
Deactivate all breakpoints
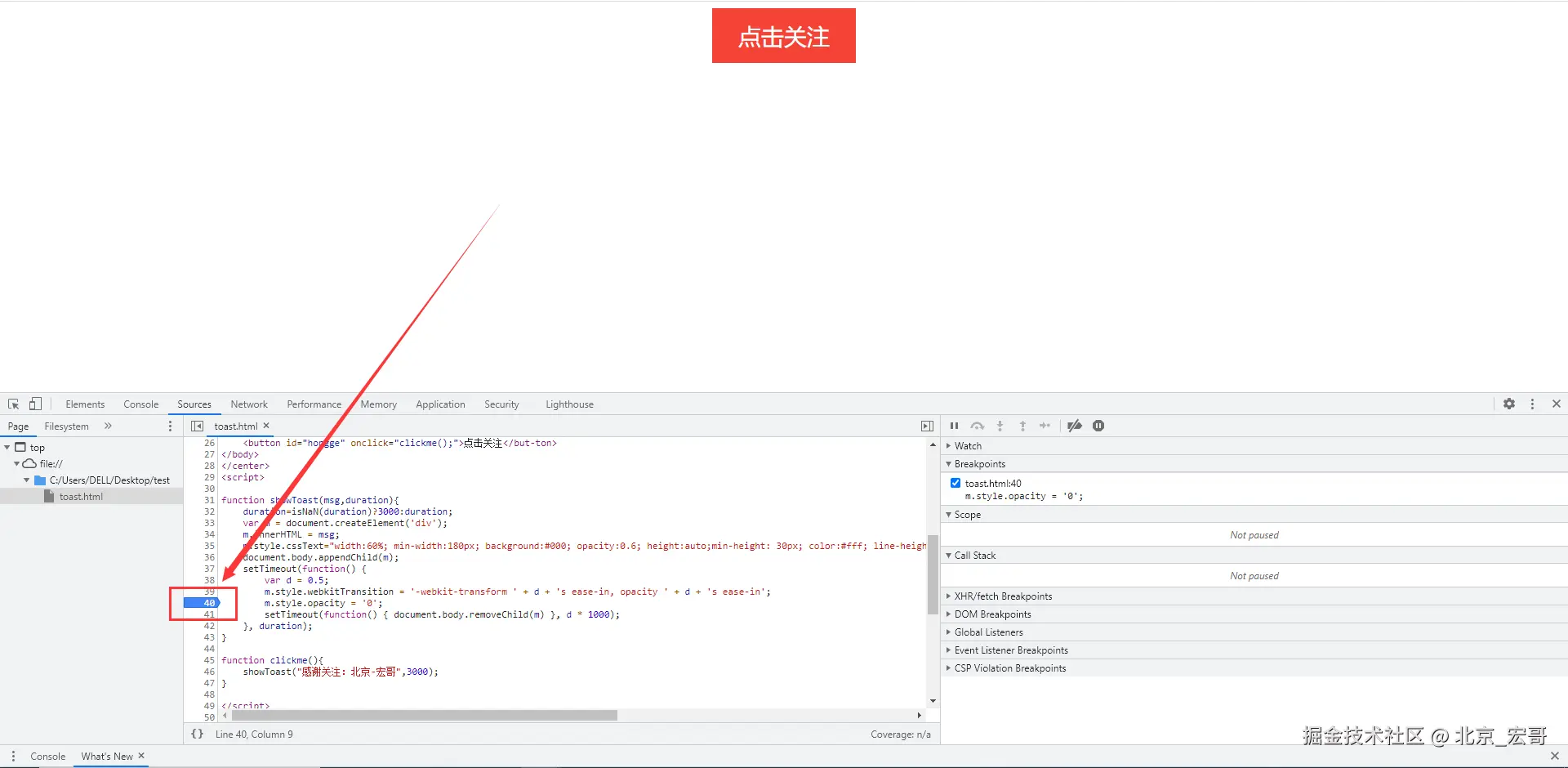(1075, 426)
